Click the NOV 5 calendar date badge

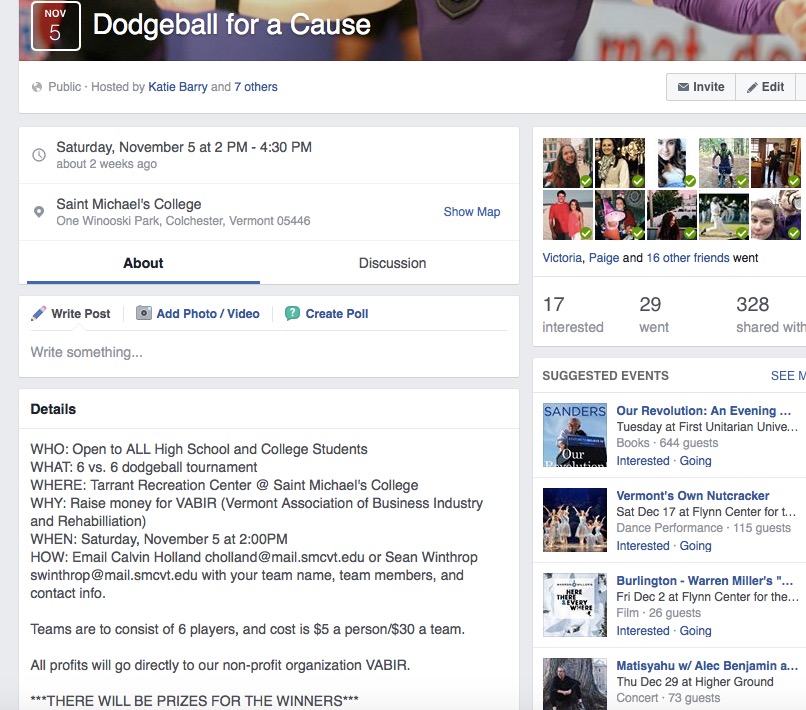click(56, 26)
